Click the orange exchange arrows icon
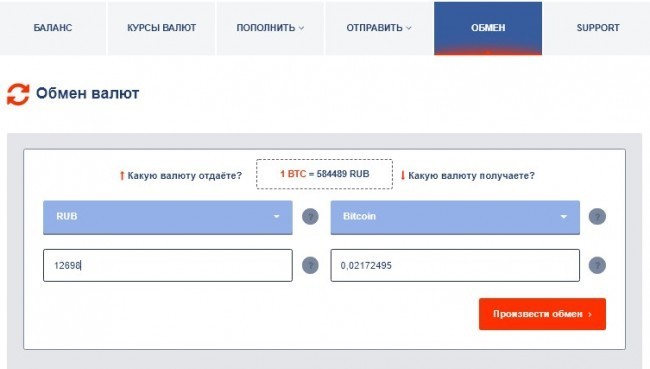Viewport: 650px width, 369px height. (18, 94)
